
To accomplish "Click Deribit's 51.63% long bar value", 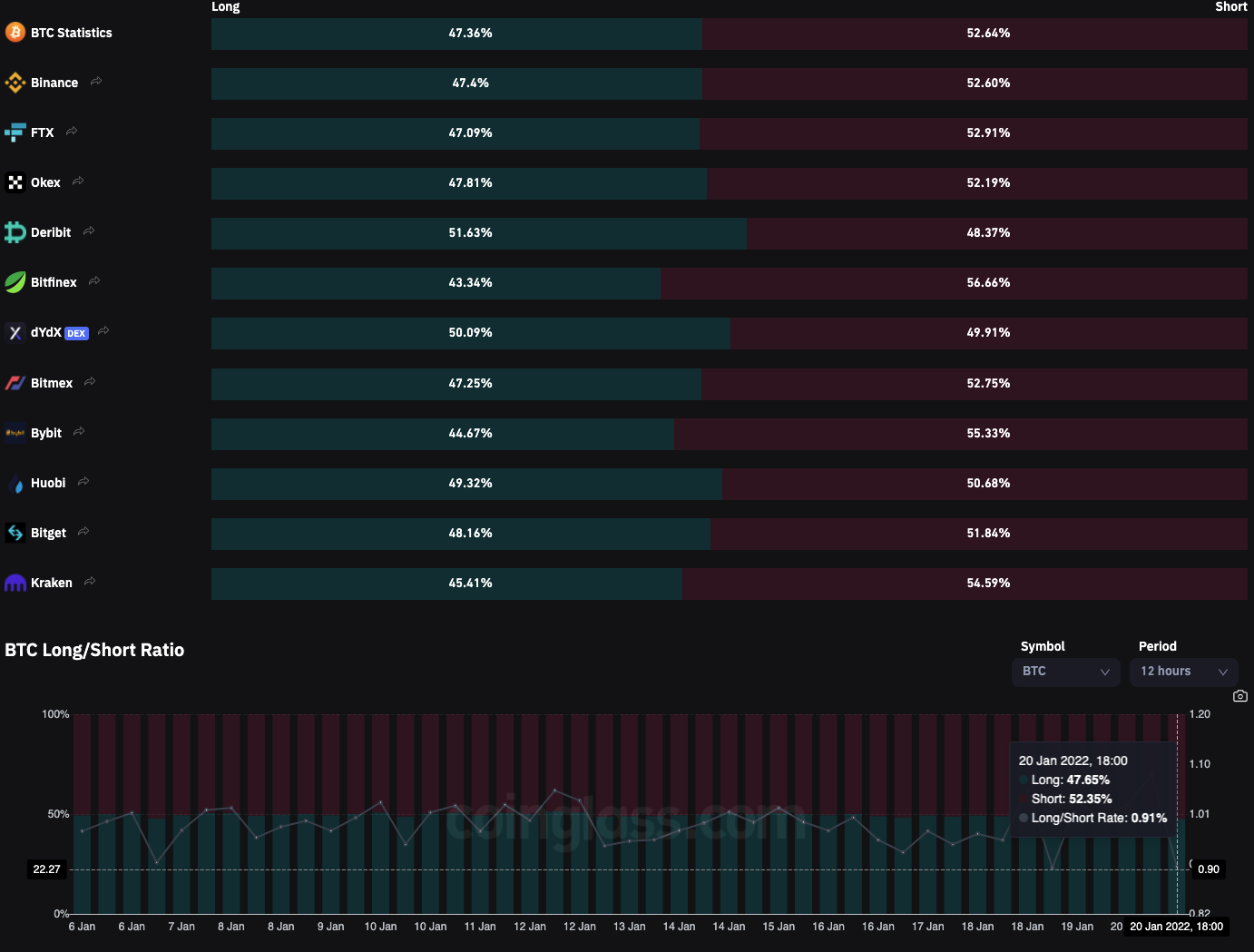I will pyautogui.click(x=470, y=232).
